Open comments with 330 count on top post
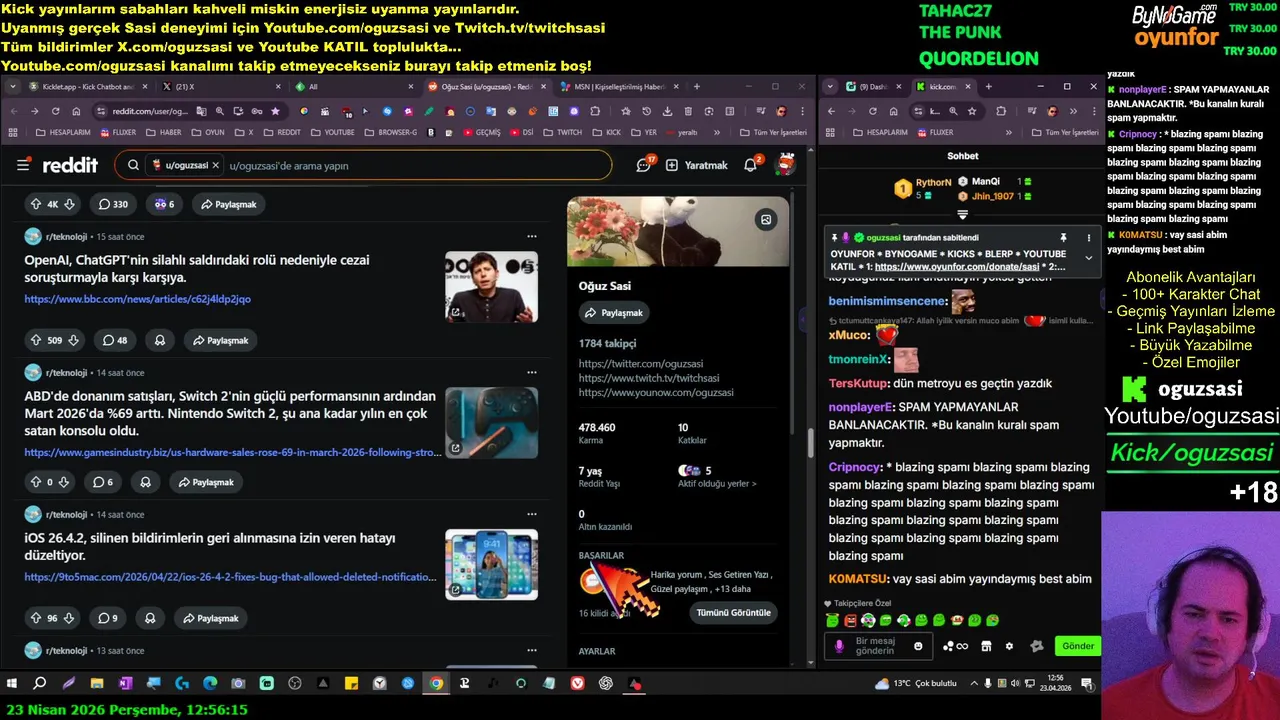 113,204
